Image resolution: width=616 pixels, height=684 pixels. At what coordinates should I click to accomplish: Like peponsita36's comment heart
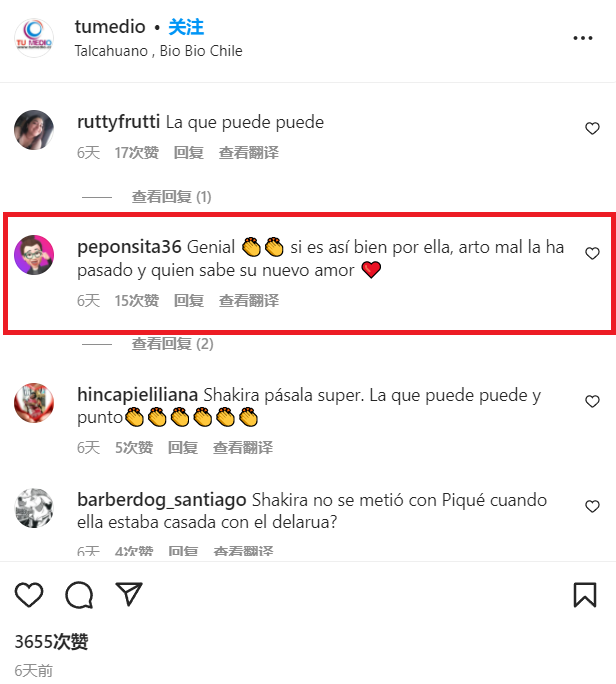[x=592, y=253]
